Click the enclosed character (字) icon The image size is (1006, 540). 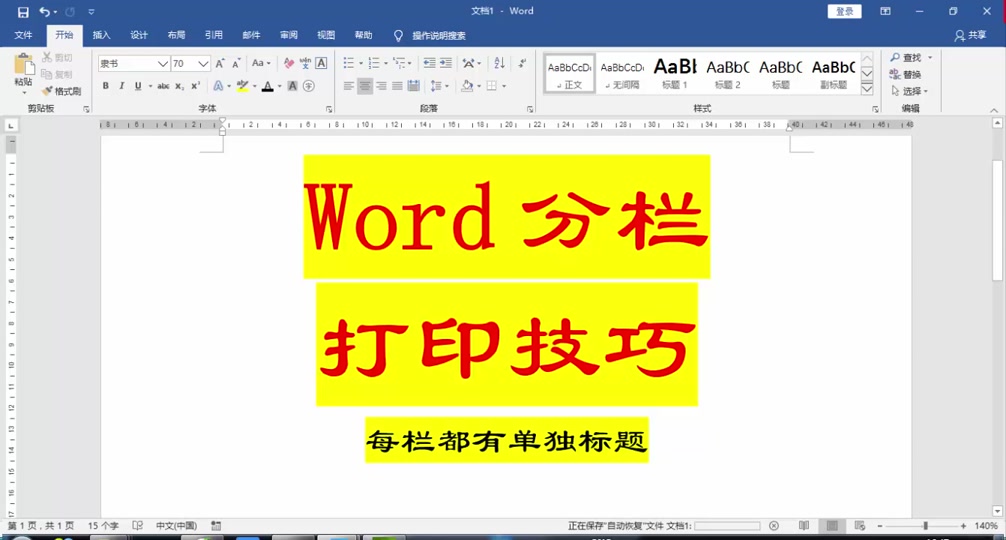click(x=309, y=86)
